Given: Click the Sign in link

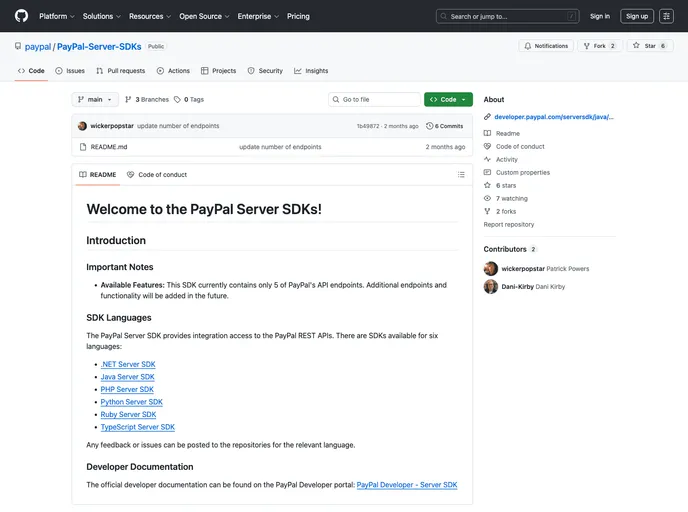Looking at the screenshot, I should point(599,16).
